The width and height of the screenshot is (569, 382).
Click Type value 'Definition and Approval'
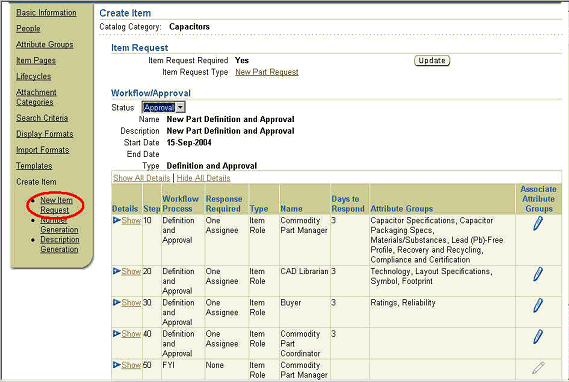(212, 166)
